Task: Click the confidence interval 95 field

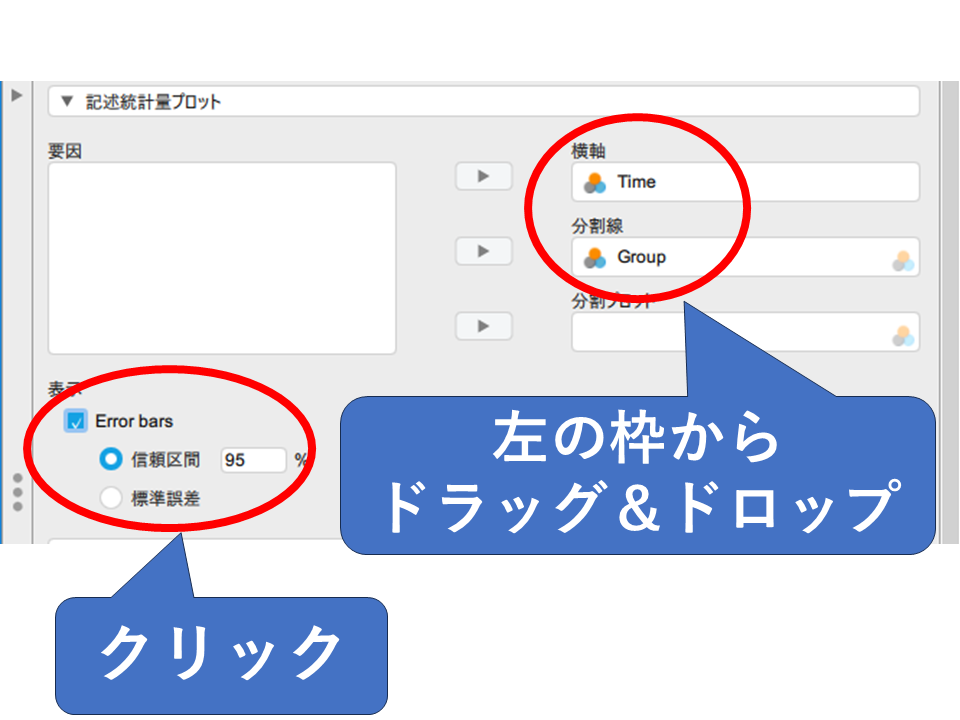Action: [252, 460]
